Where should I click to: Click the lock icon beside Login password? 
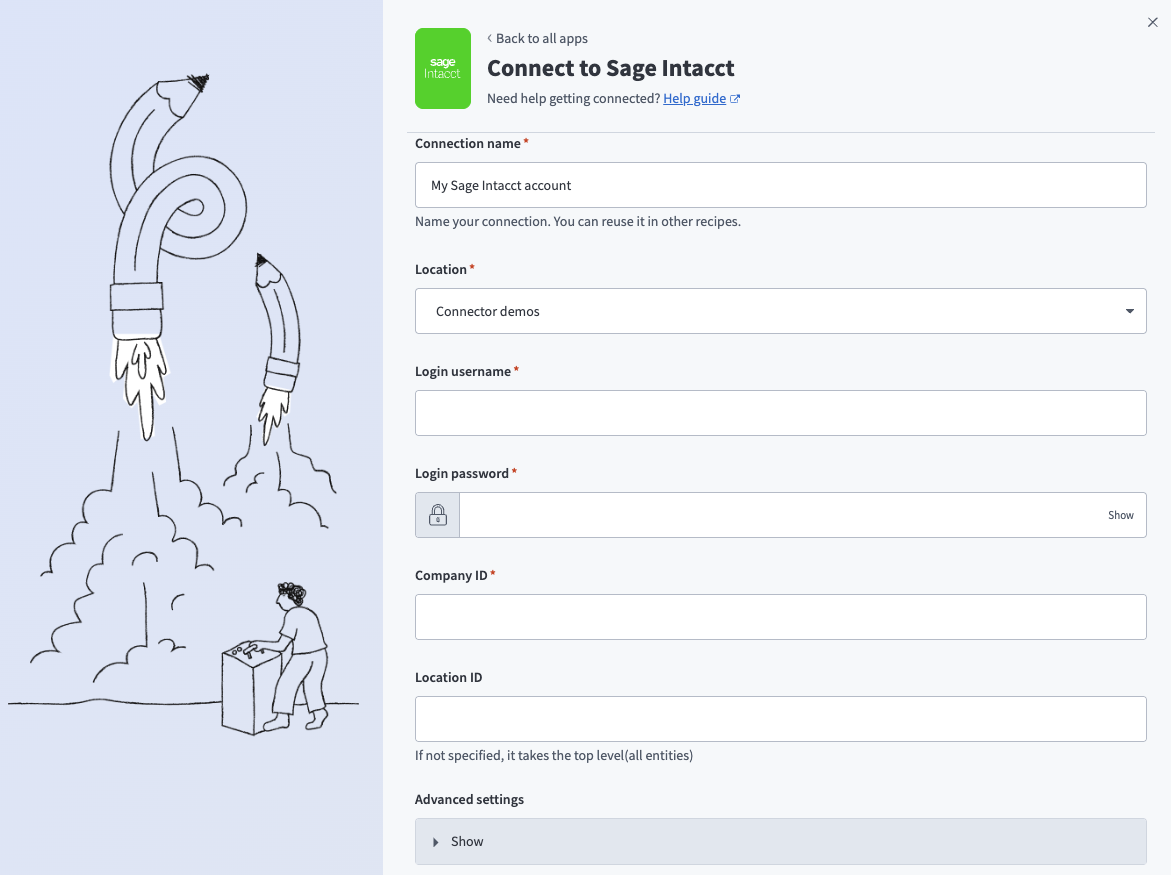pos(437,514)
